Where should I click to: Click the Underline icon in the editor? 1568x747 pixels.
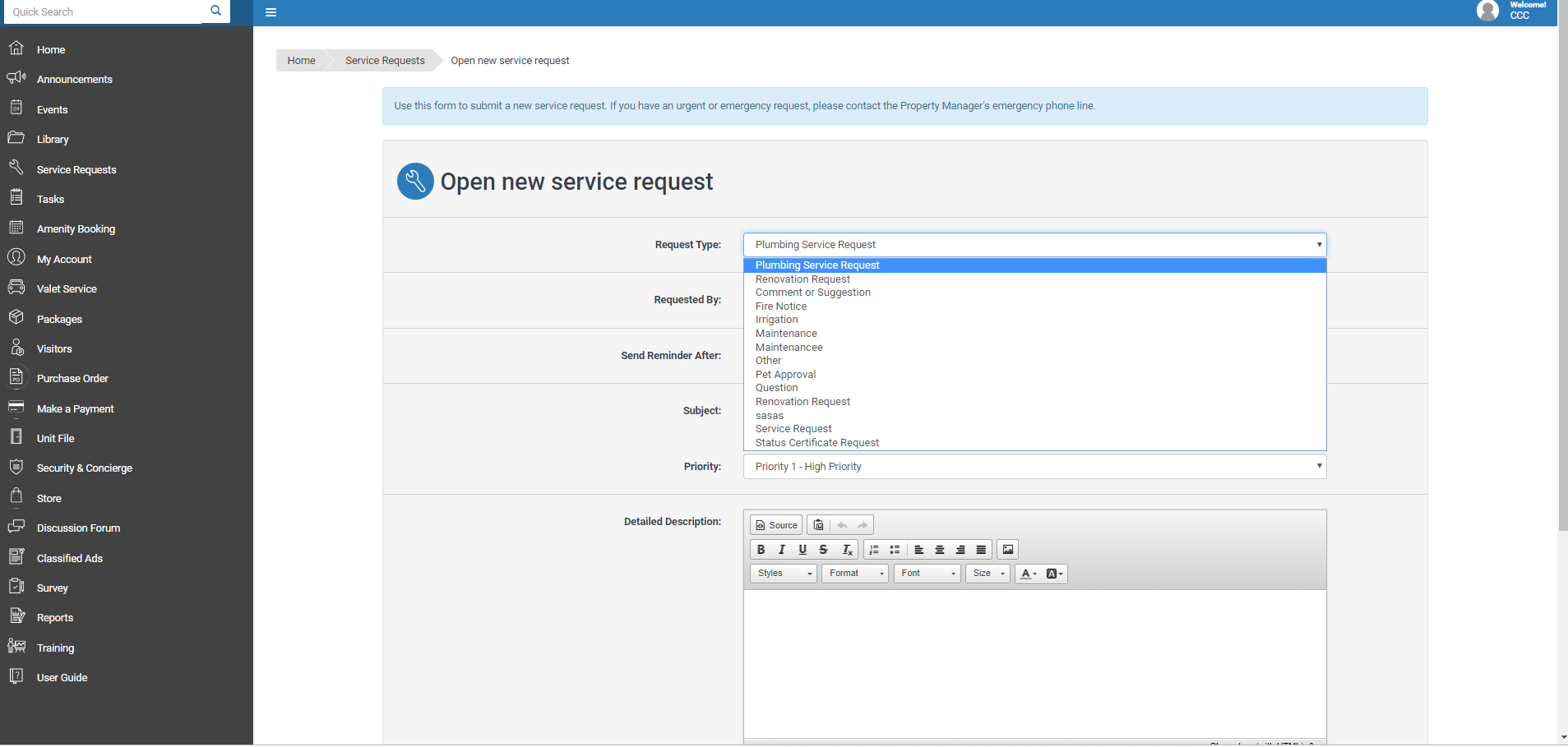pyautogui.click(x=802, y=549)
